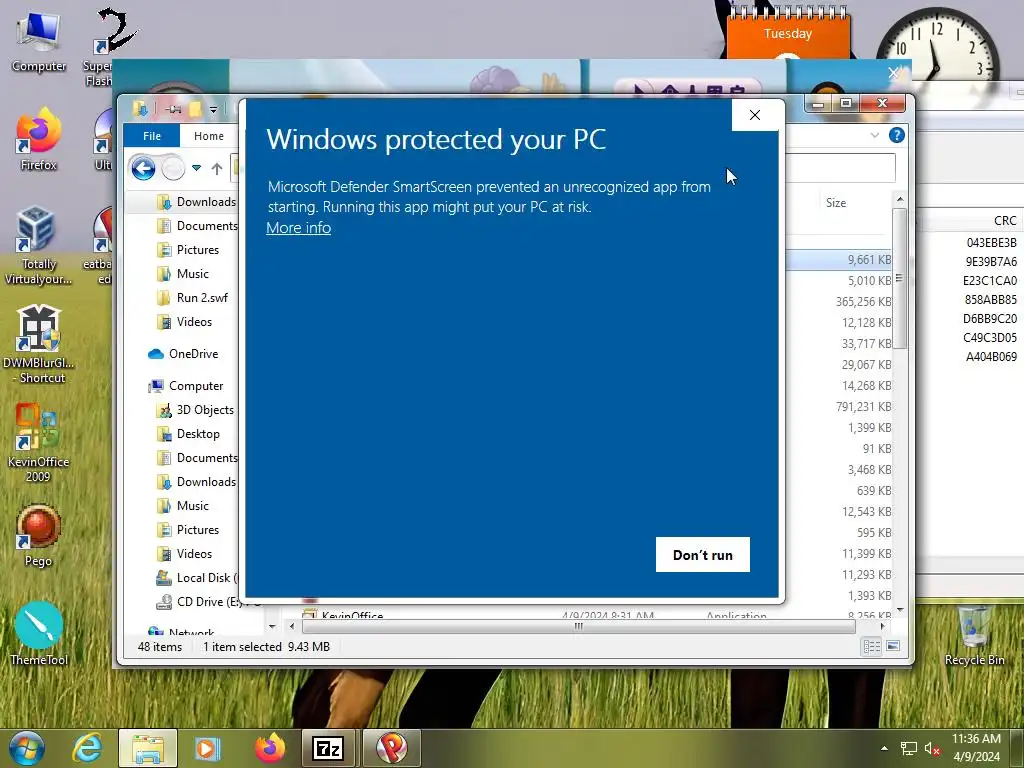The width and height of the screenshot is (1024, 768).
Task: Click the properties pin icon in title bar
Action: 173,109
